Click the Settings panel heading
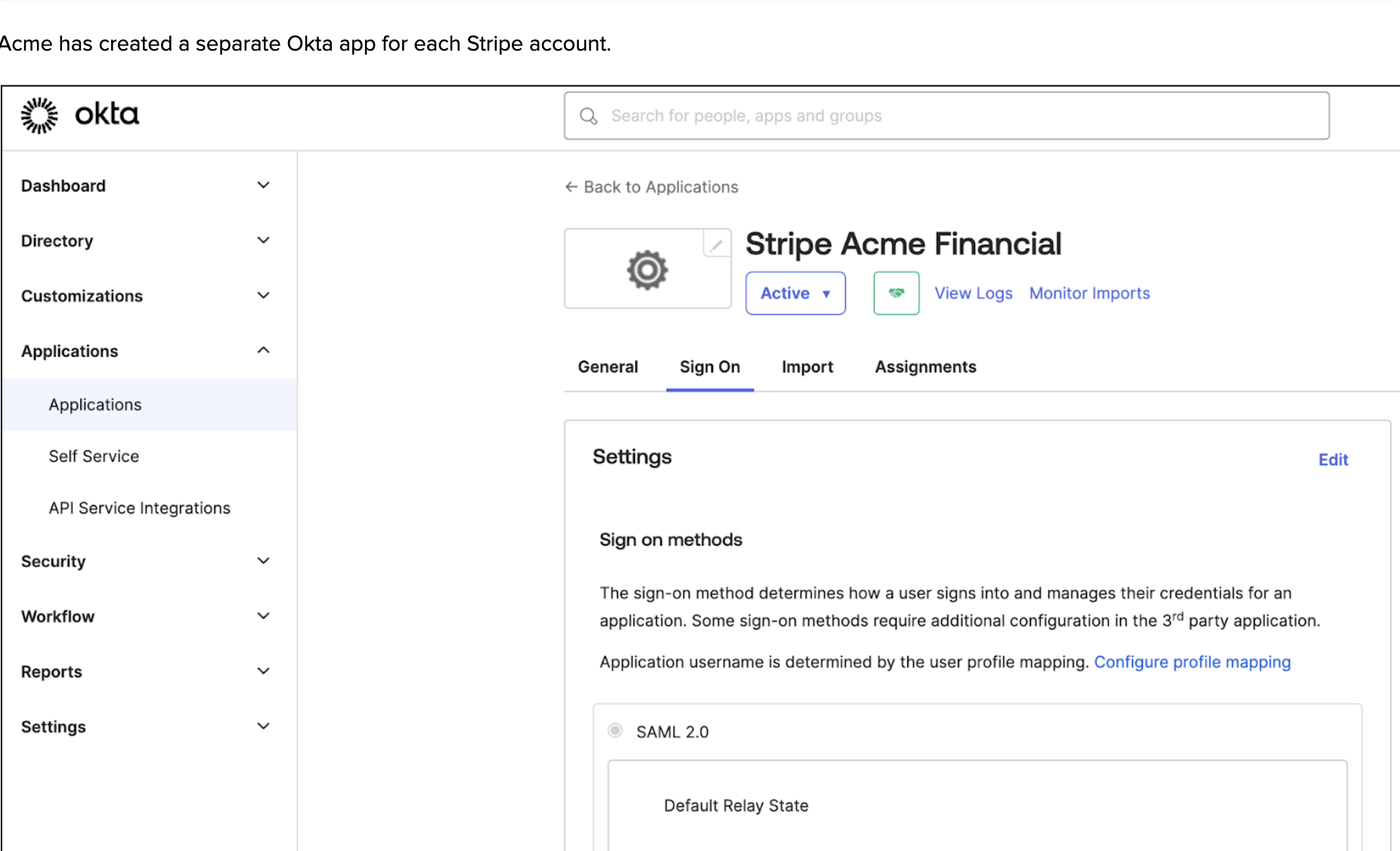The image size is (1400, 851). coord(632,456)
